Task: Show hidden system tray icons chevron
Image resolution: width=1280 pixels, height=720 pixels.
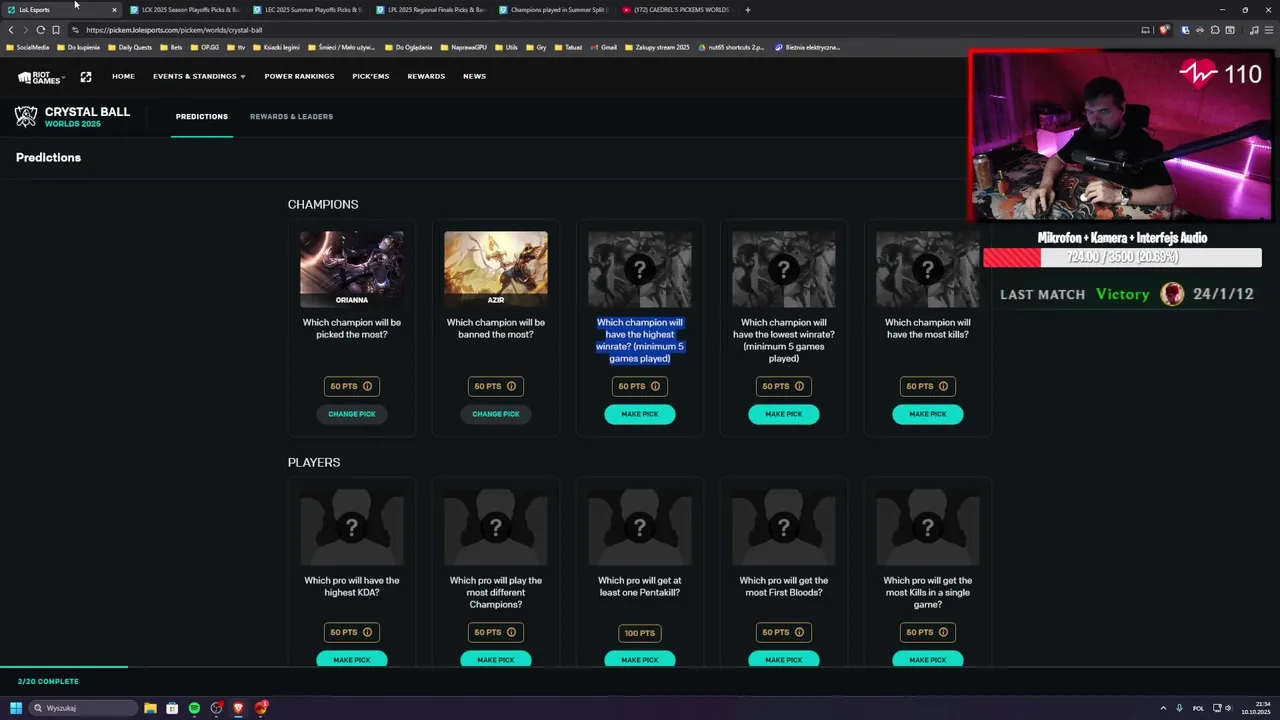Action: tap(1165, 708)
